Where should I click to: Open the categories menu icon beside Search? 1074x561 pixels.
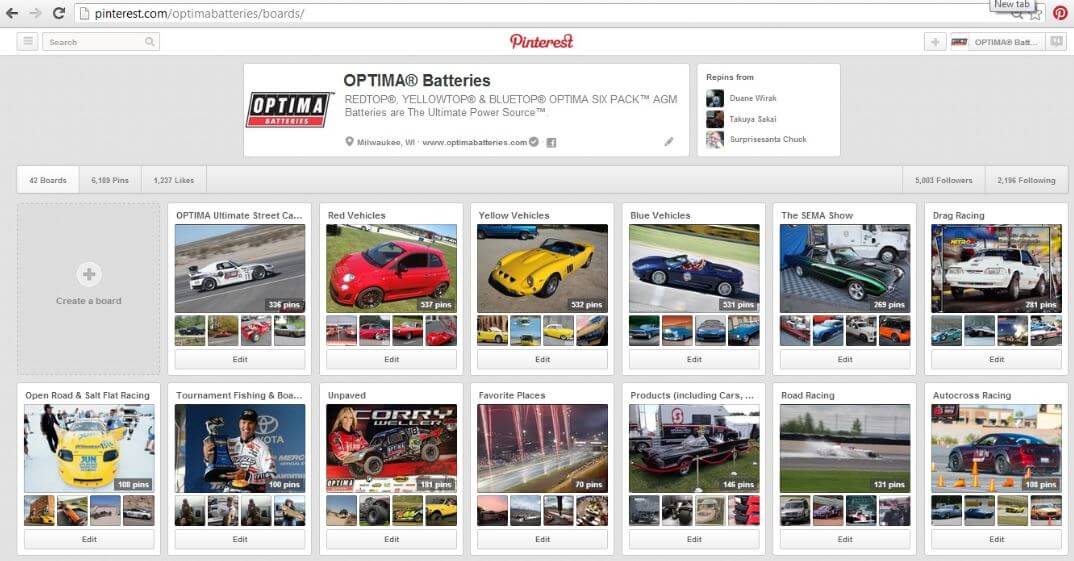pyautogui.click(x=27, y=42)
